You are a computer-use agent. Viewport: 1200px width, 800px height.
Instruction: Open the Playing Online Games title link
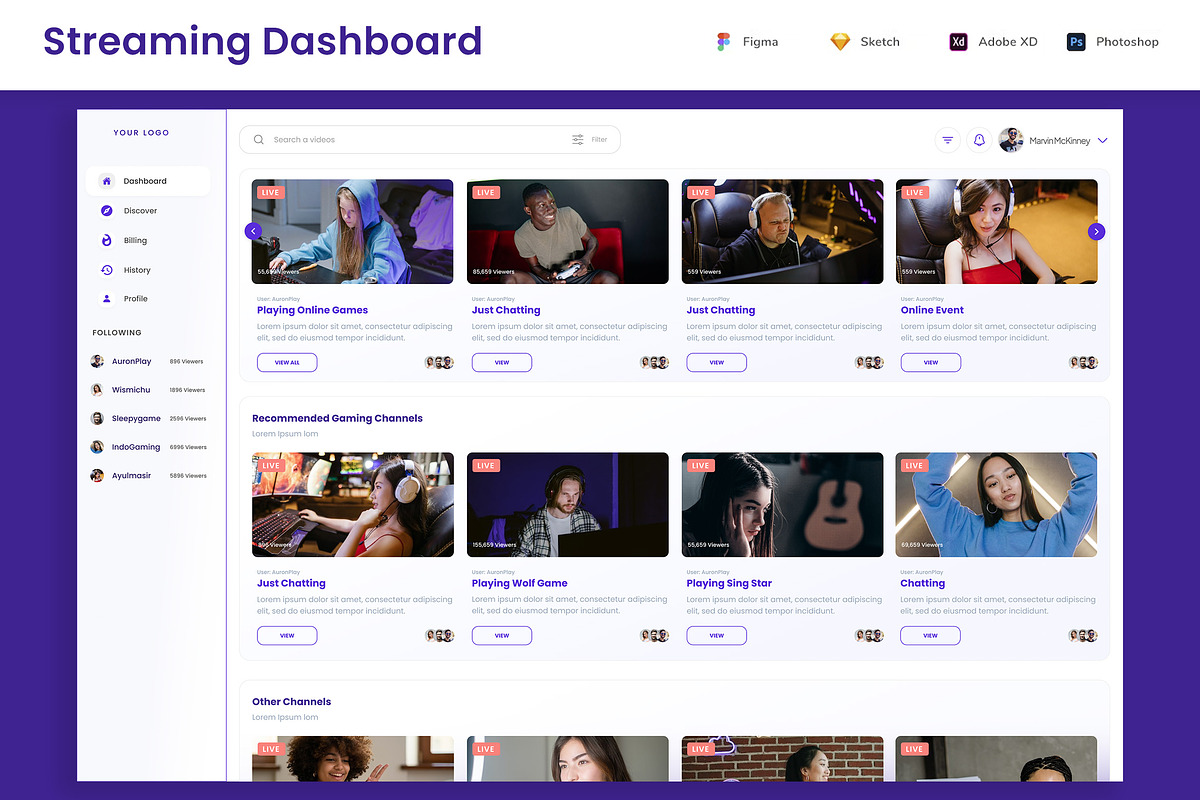click(312, 310)
